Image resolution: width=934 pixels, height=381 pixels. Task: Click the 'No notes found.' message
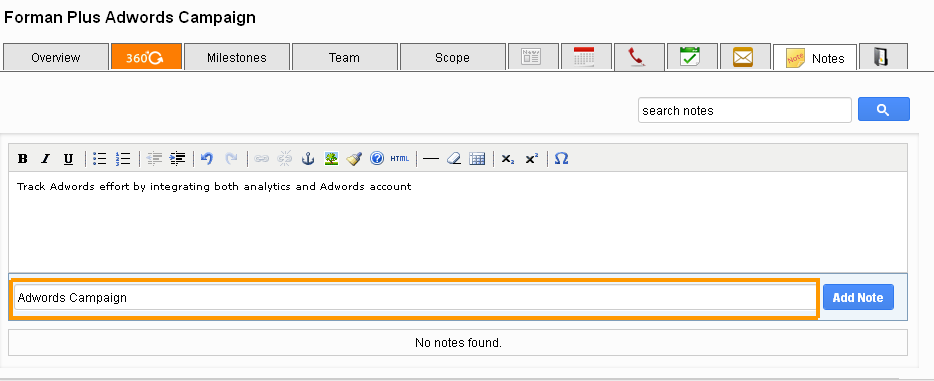pyautogui.click(x=458, y=343)
